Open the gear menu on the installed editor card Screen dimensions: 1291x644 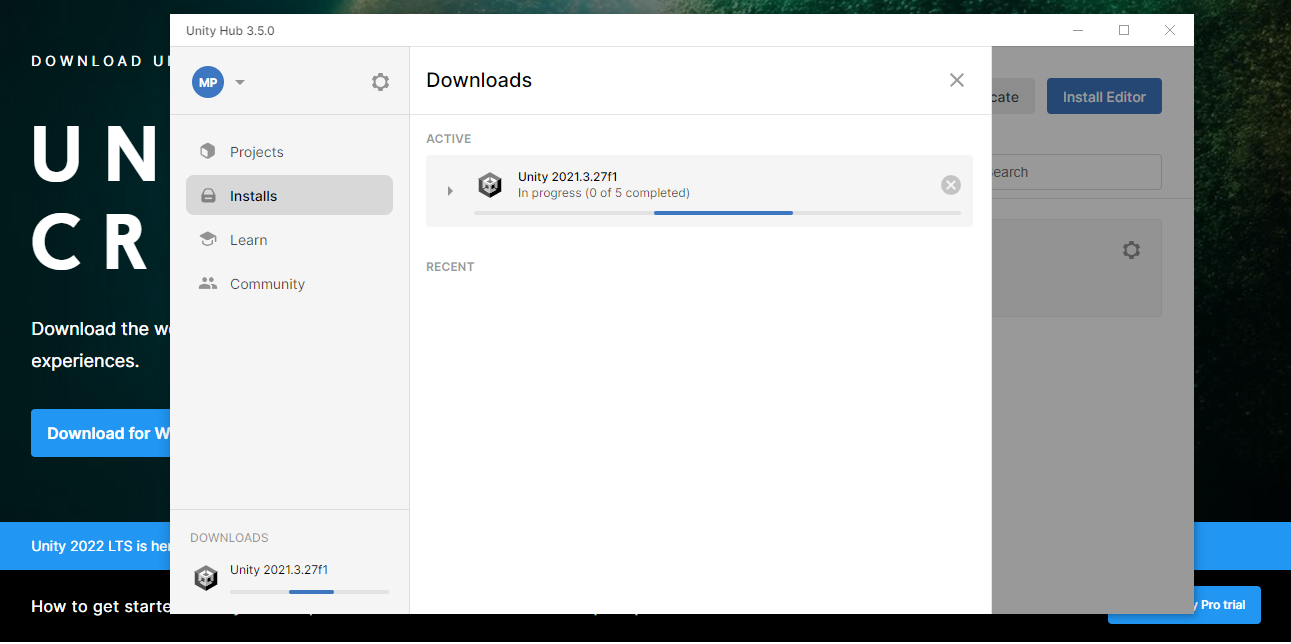click(1131, 250)
